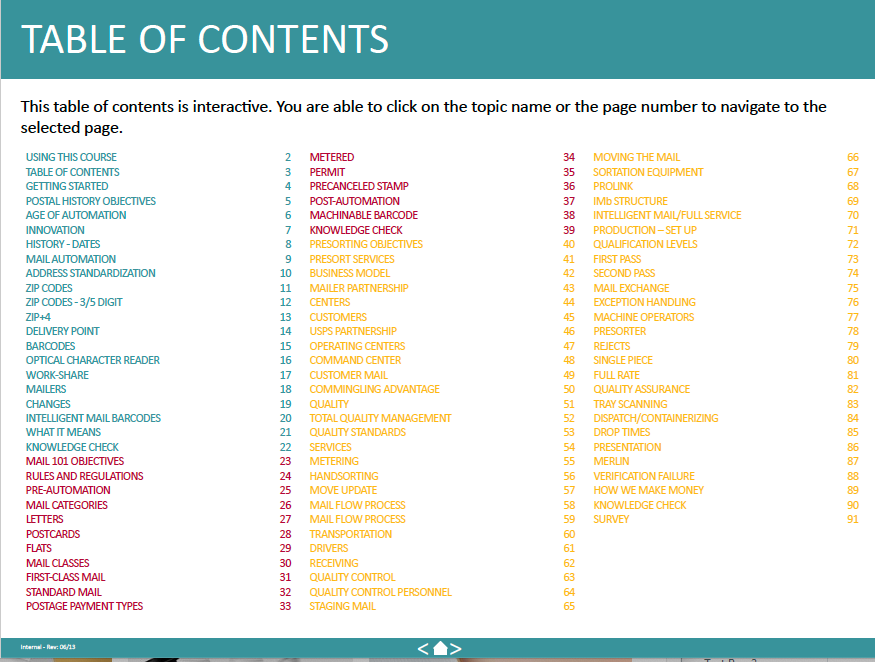The width and height of the screenshot is (875, 662).
Task: Go to previous page with left arrow
Action: click(423, 649)
